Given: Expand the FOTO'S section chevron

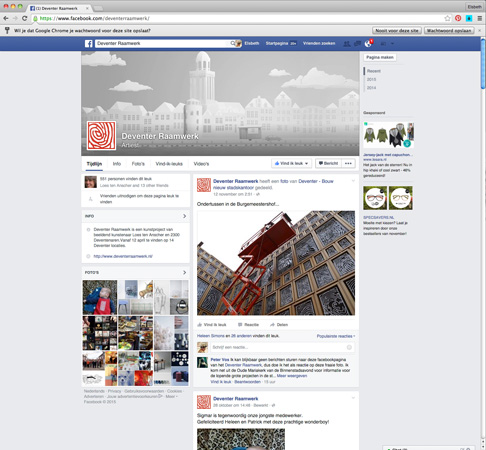Looking at the screenshot, I should pos(184,273).
